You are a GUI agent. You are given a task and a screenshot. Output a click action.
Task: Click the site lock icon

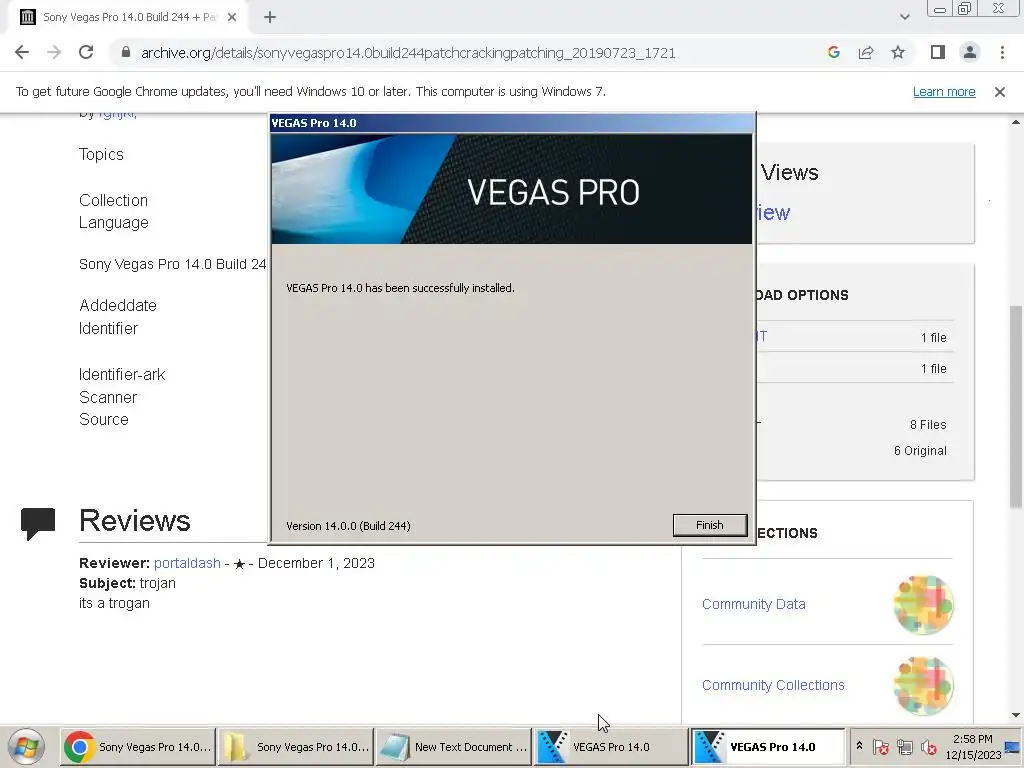tap(126, 52)
